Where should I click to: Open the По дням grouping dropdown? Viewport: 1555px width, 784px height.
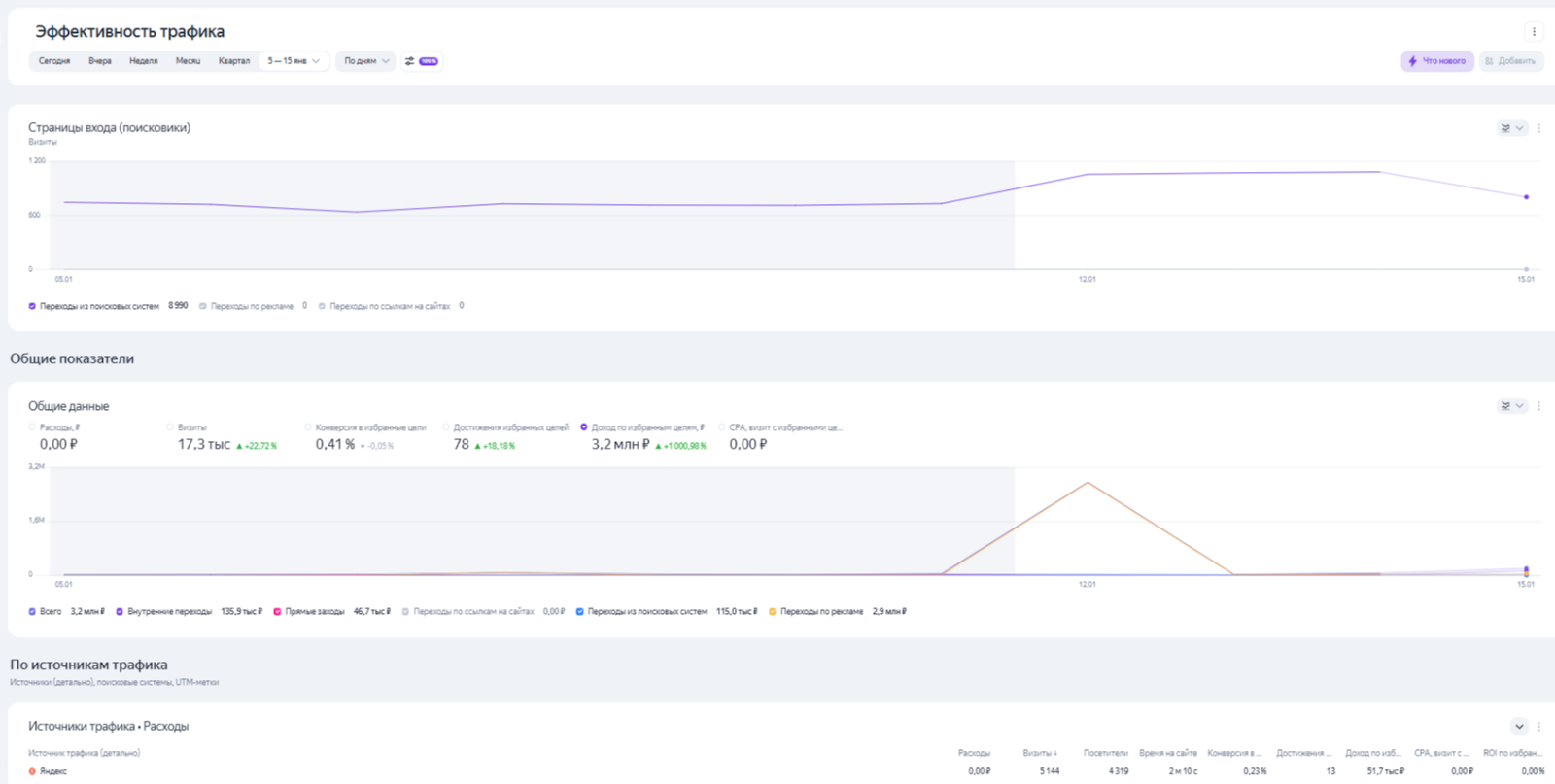click(x=366, y=61)
